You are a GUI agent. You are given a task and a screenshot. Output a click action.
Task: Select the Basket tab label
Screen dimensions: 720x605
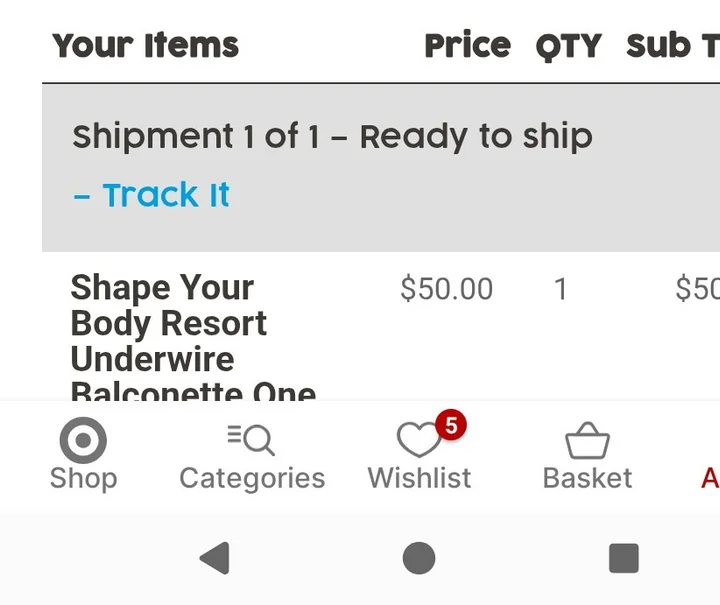(x=587, y=478)
